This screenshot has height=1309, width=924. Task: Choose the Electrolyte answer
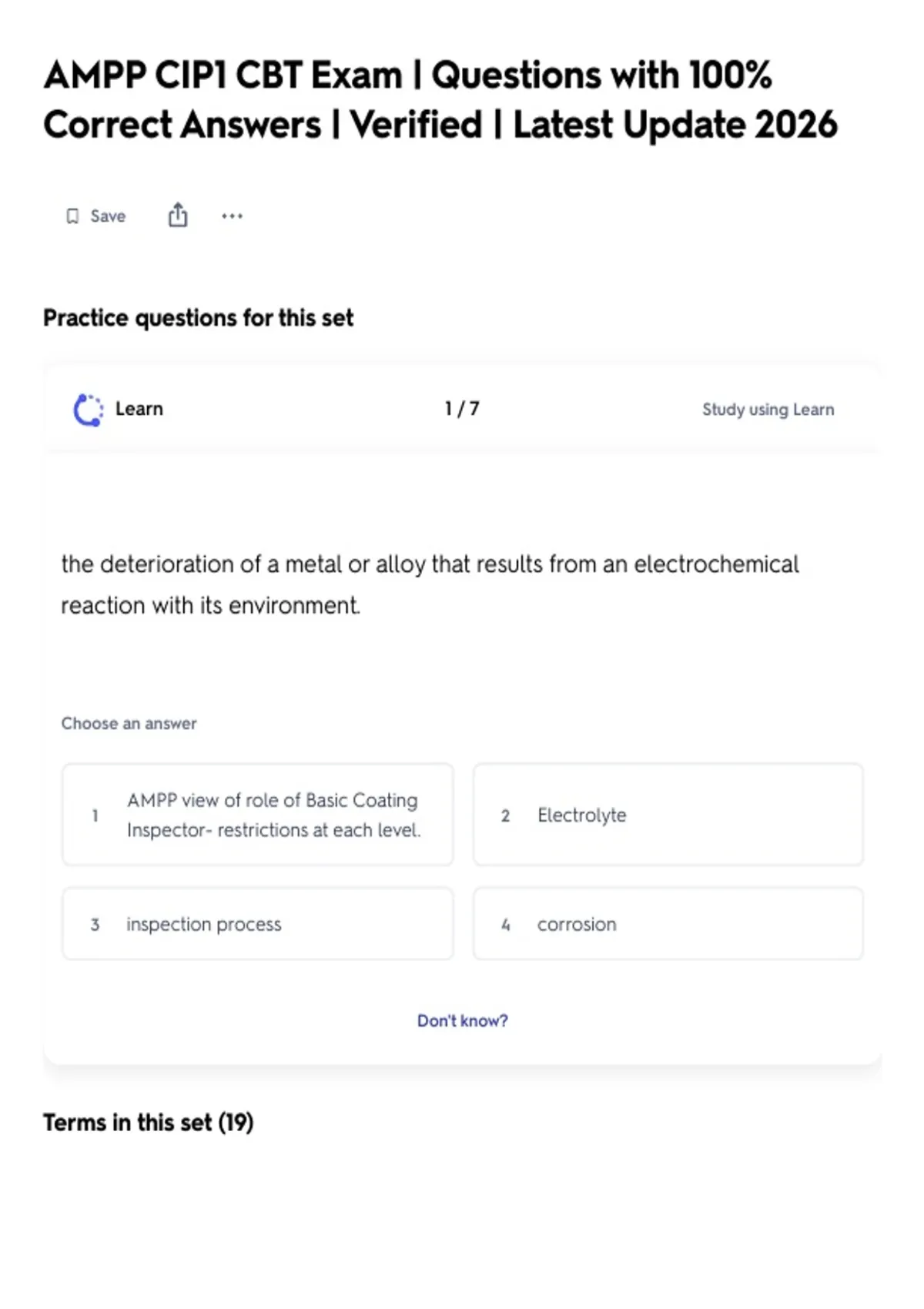[668, 815]
